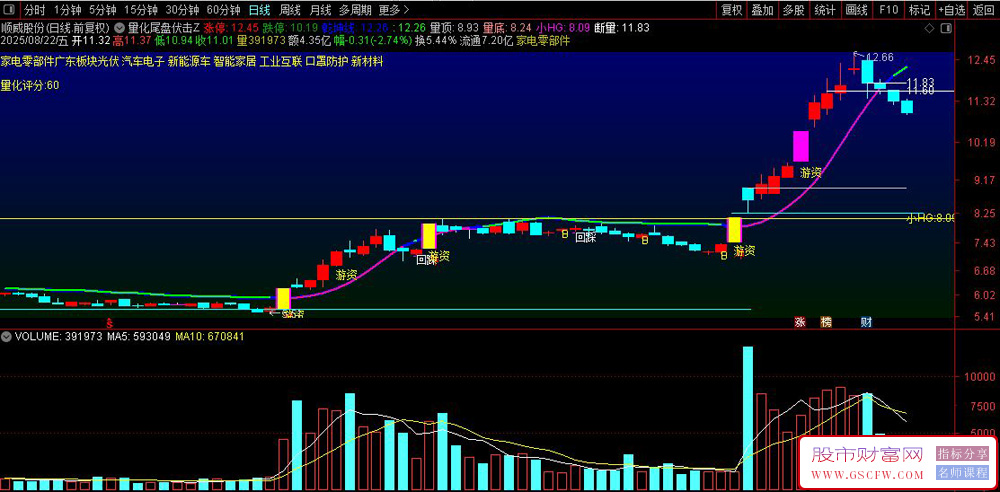This screenshot has height=492, width=1000.
Task: Switch to 周线 weekly chart
Action: tap(290, 10)
